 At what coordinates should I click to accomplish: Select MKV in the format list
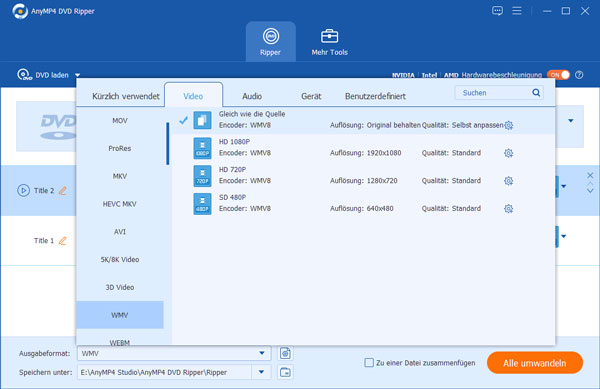point(120,176)
